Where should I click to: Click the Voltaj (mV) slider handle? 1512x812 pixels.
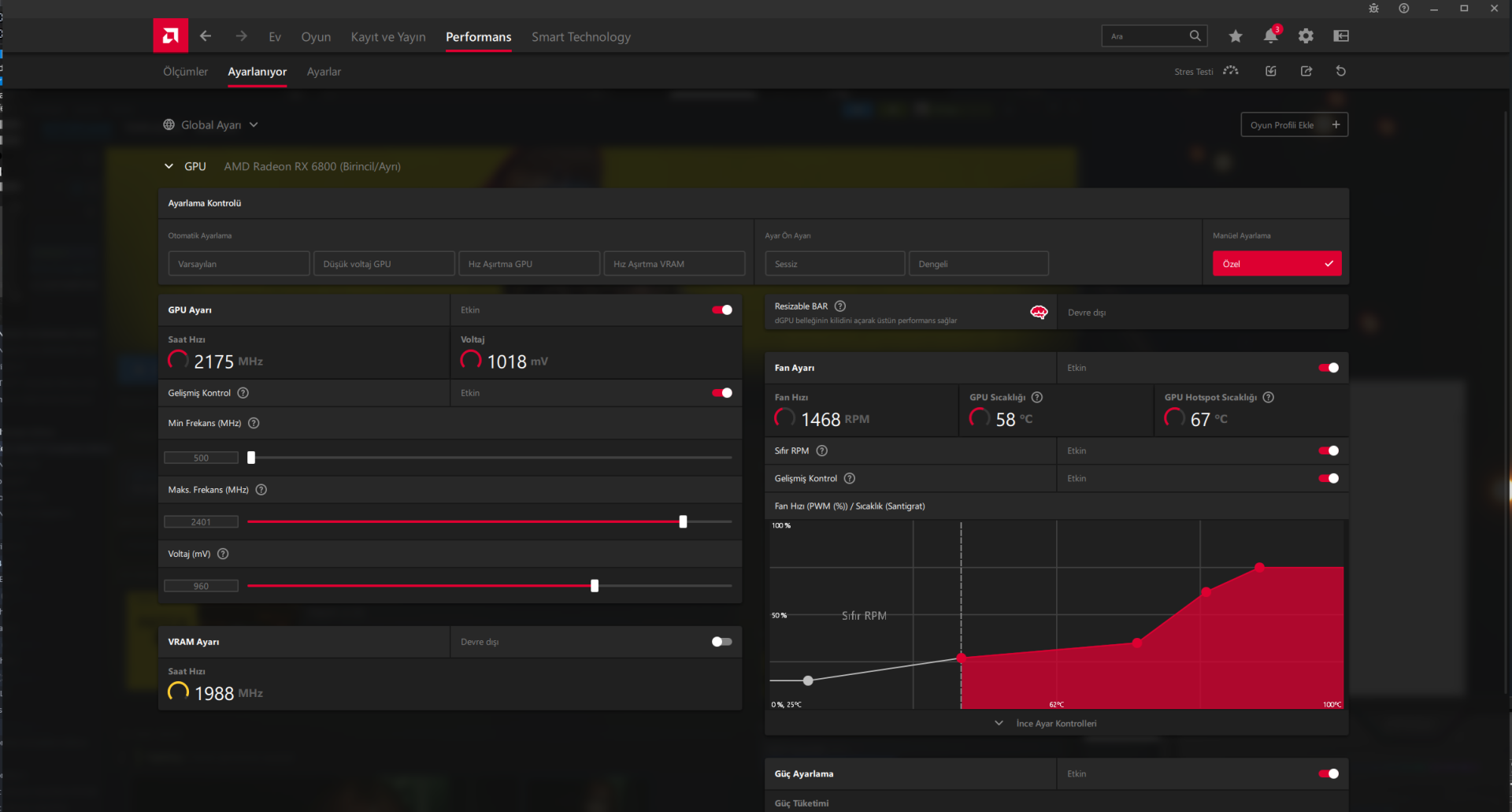(x=595, y=586)
